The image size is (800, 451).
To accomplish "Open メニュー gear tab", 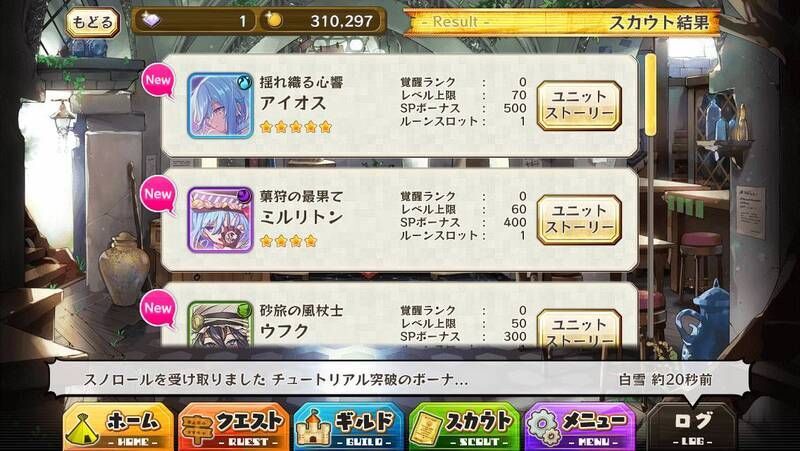I will (580, 427).
